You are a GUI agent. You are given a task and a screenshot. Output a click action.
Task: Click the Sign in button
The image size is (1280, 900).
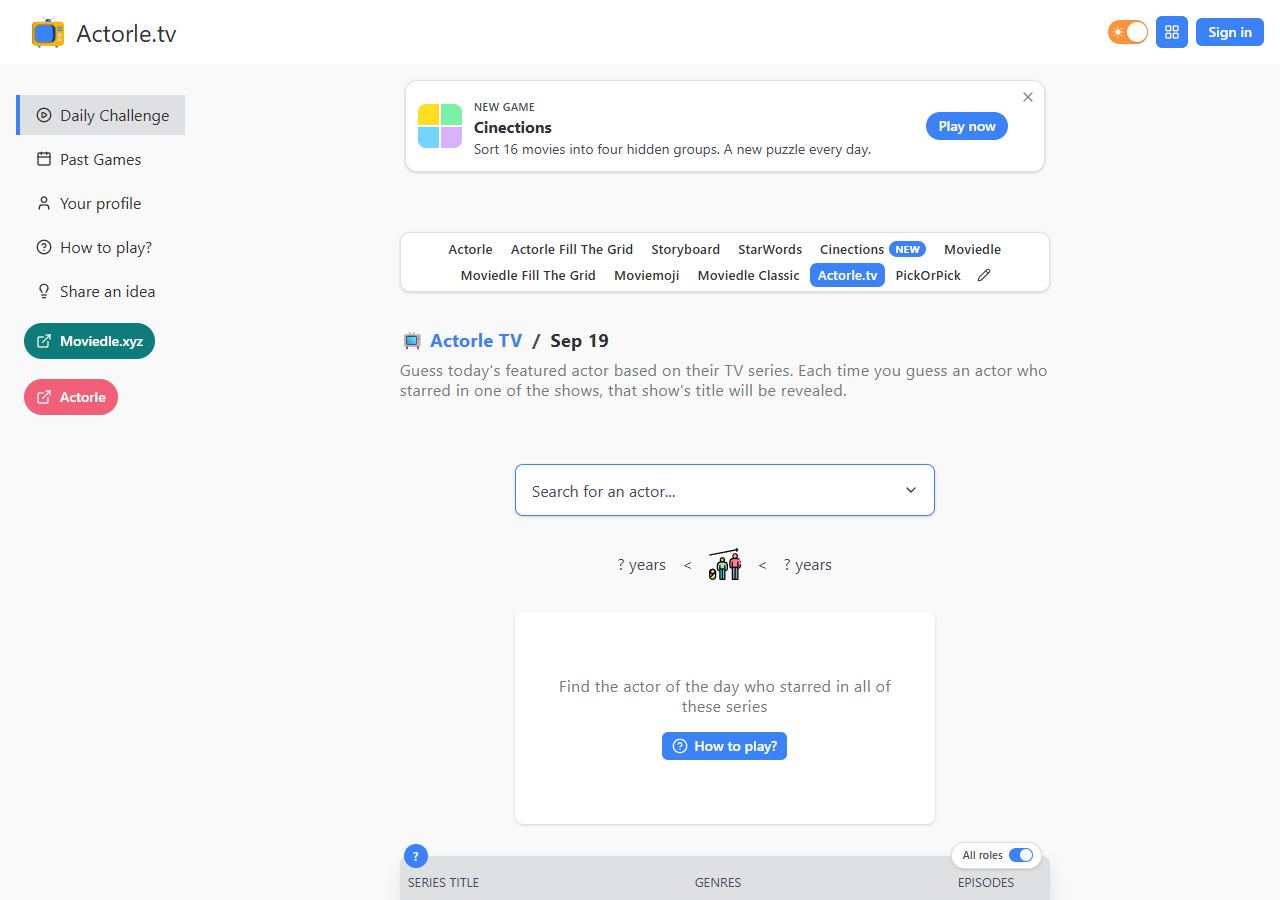click(x=1230, y=32)
